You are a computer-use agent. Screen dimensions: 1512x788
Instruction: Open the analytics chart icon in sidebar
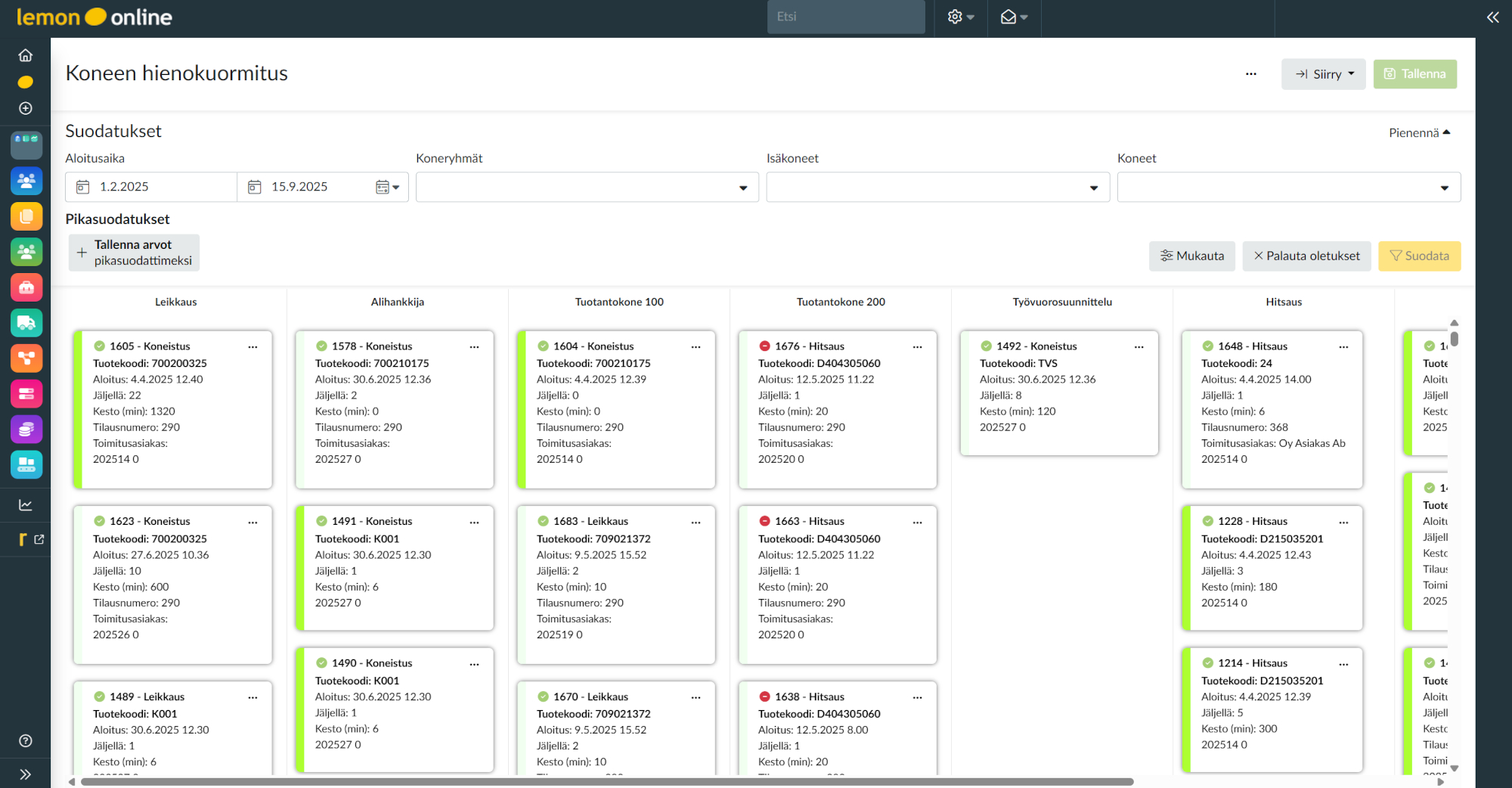tap(26, 505)
